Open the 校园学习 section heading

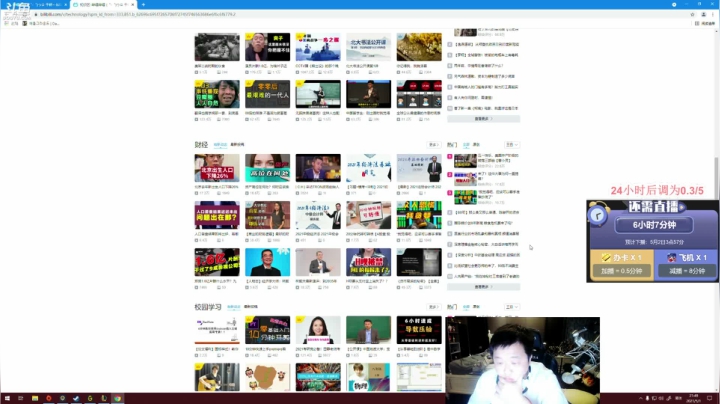point(208,307)
